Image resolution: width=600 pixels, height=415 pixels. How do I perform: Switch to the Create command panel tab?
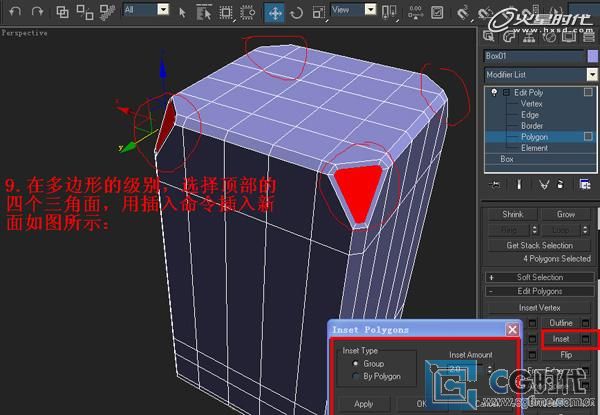pos(488,36)
